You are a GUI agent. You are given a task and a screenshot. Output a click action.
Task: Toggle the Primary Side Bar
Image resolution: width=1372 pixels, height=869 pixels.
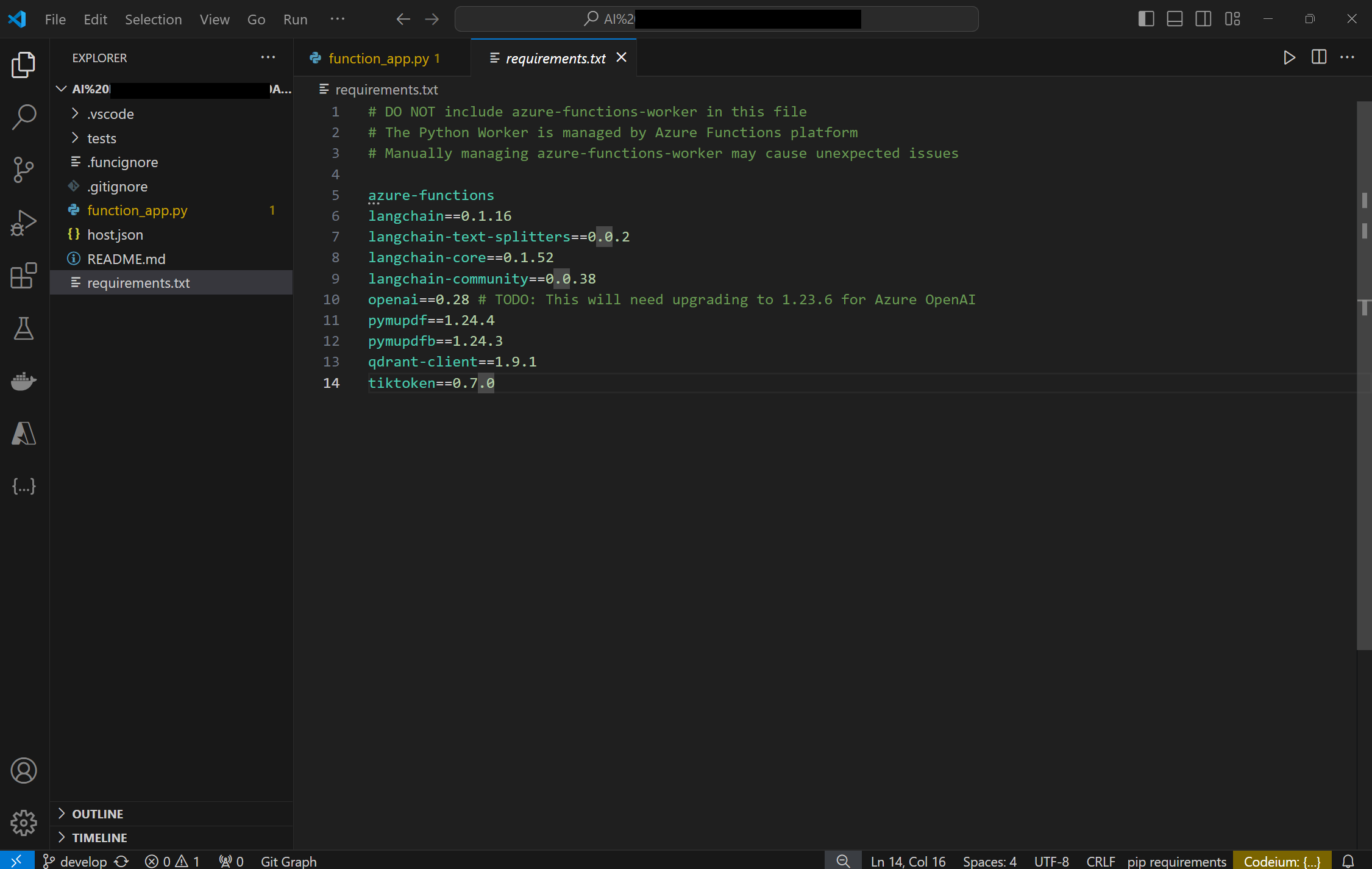1146,19
